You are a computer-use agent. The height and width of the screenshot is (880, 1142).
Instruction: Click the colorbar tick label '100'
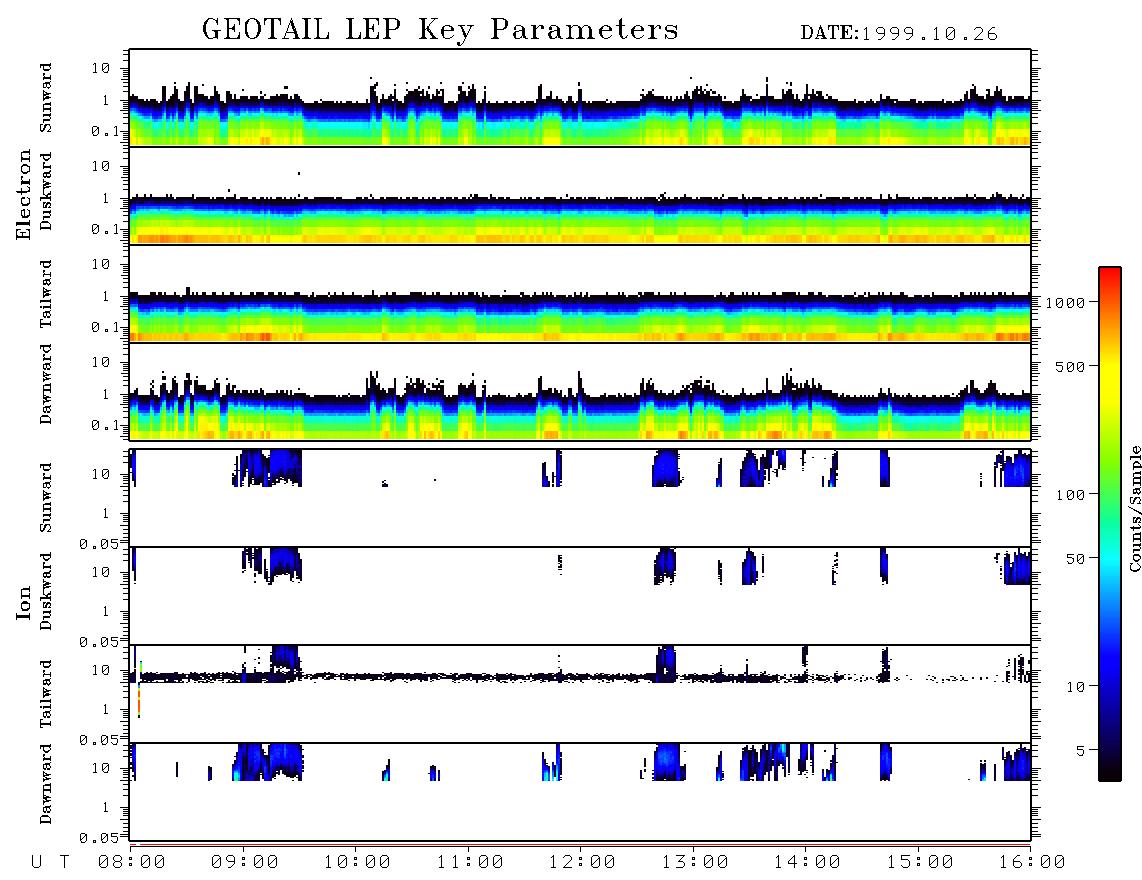1071,495
